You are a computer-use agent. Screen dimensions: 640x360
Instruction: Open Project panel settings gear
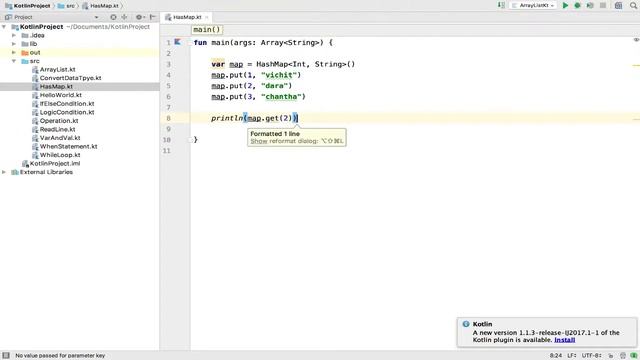pos(140,17)
